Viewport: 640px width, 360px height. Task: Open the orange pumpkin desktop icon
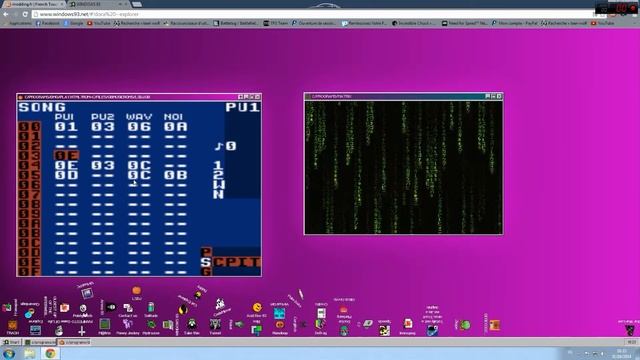pyautogui.click(x=136, y=290)
